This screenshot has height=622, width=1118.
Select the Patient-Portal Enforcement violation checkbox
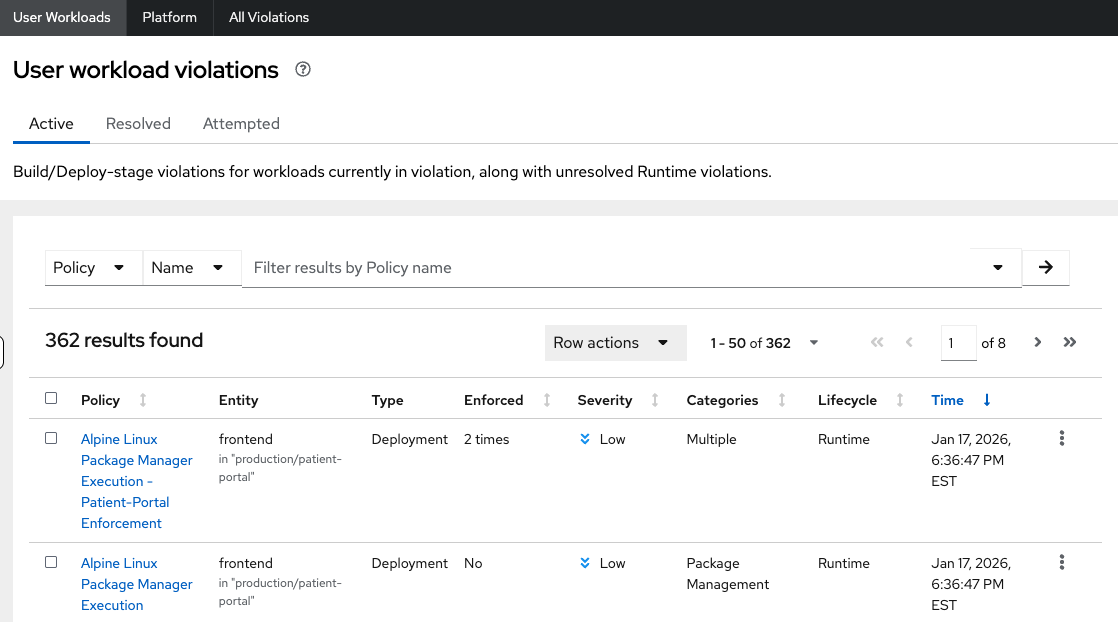pos(51,438)
